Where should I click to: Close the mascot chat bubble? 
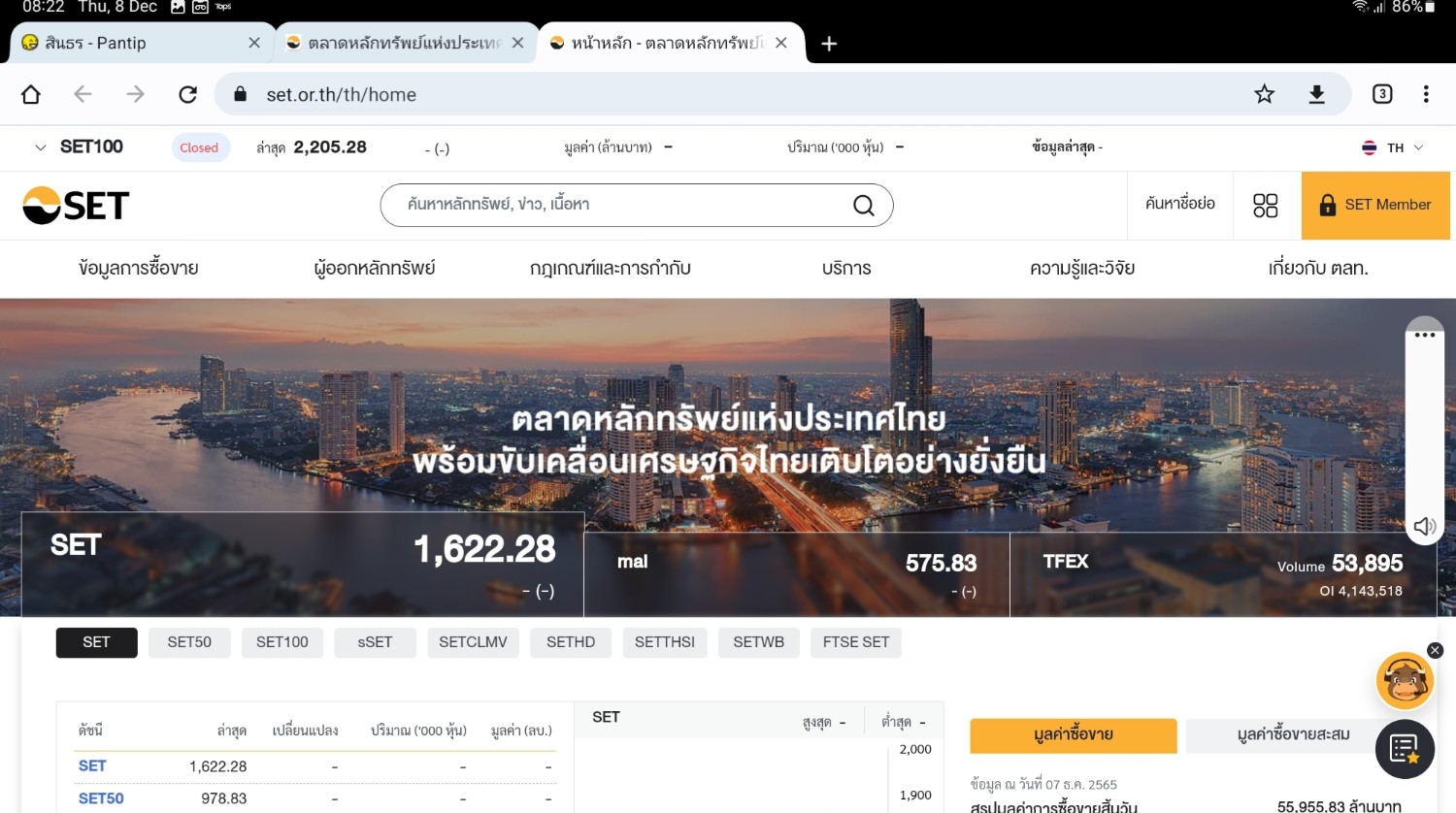[x=1436, y=651]
